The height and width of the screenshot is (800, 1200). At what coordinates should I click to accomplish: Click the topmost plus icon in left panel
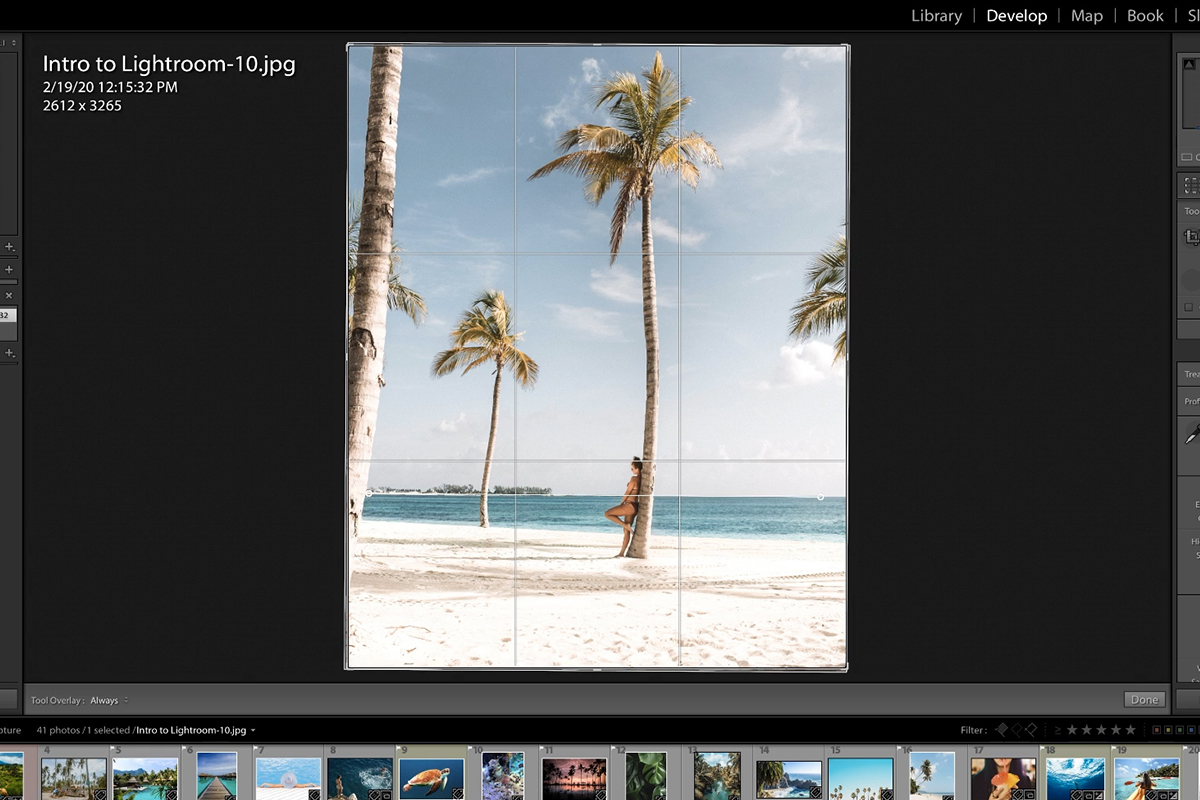[x=9, y=246]
